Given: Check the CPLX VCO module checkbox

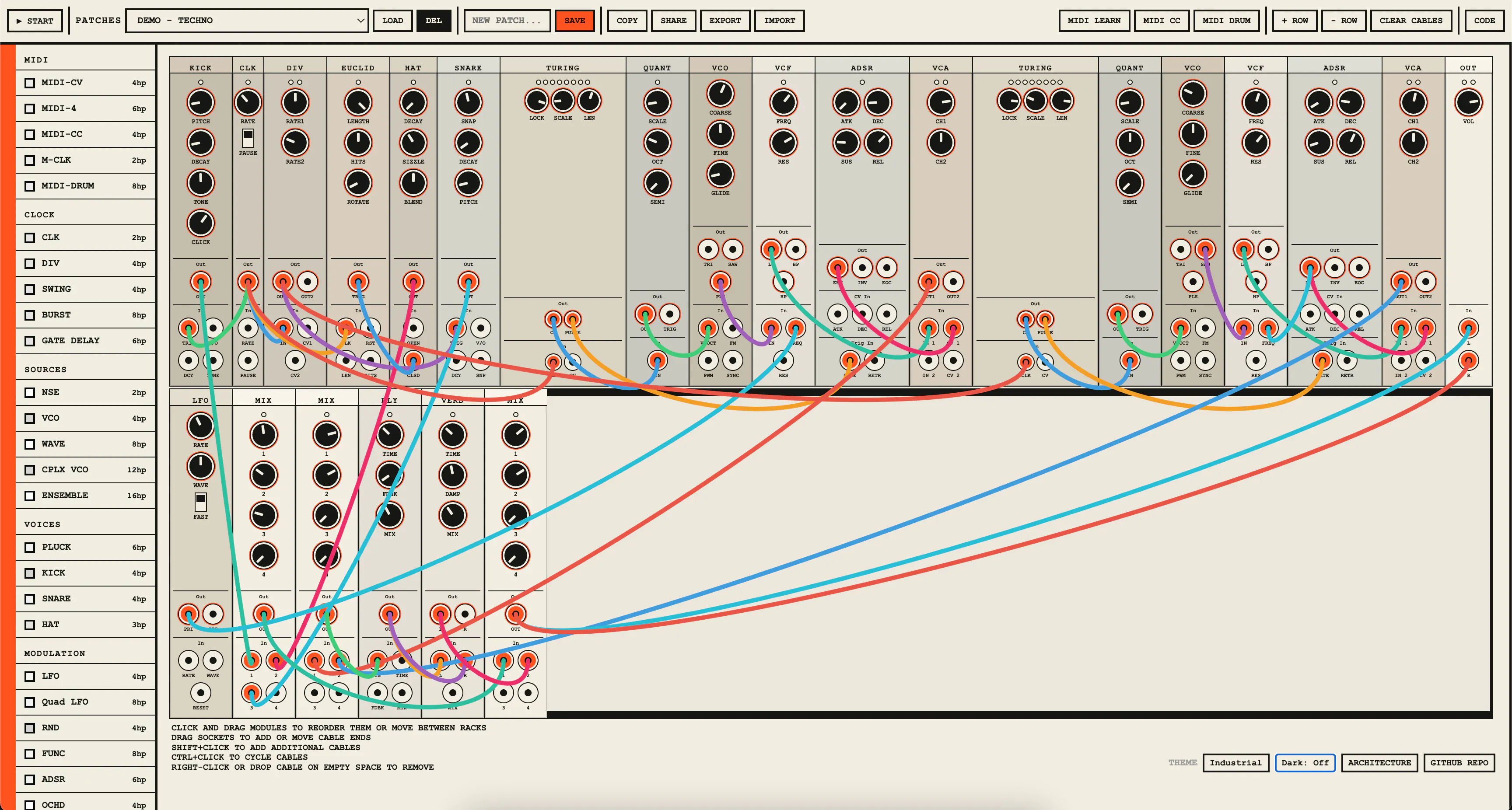Looking at the screenshot, I should point(30,470).
